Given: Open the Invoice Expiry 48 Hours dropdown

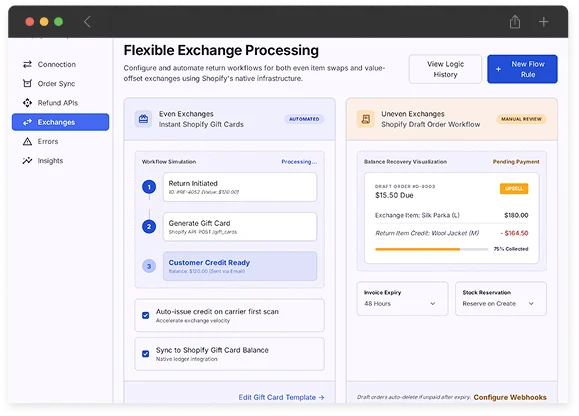Looking at the screenshot, I should click(402, 299).
